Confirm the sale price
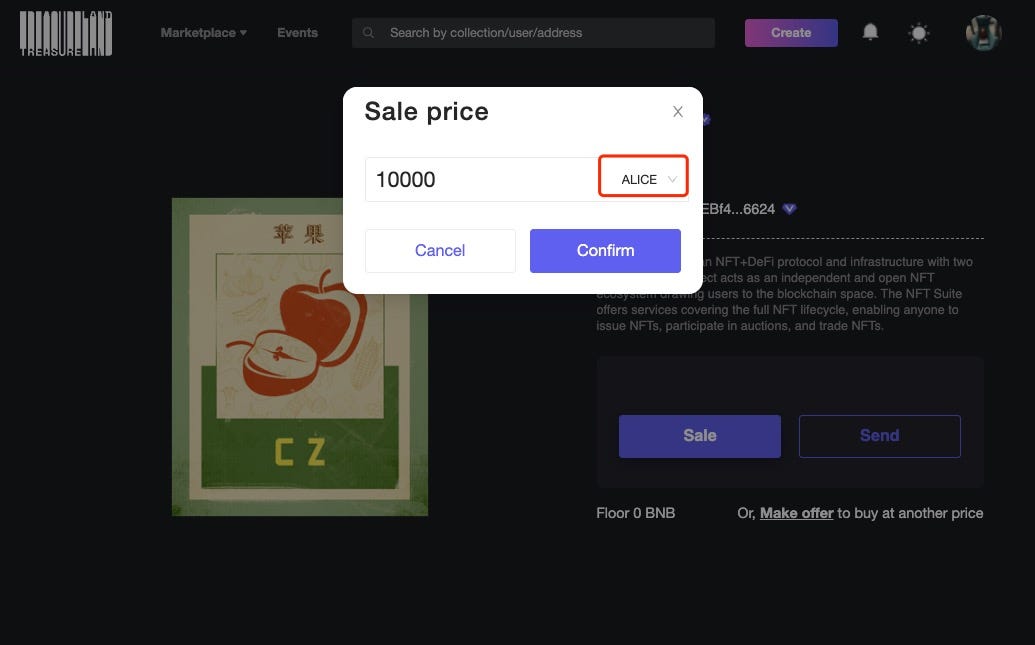 (605, 251)
